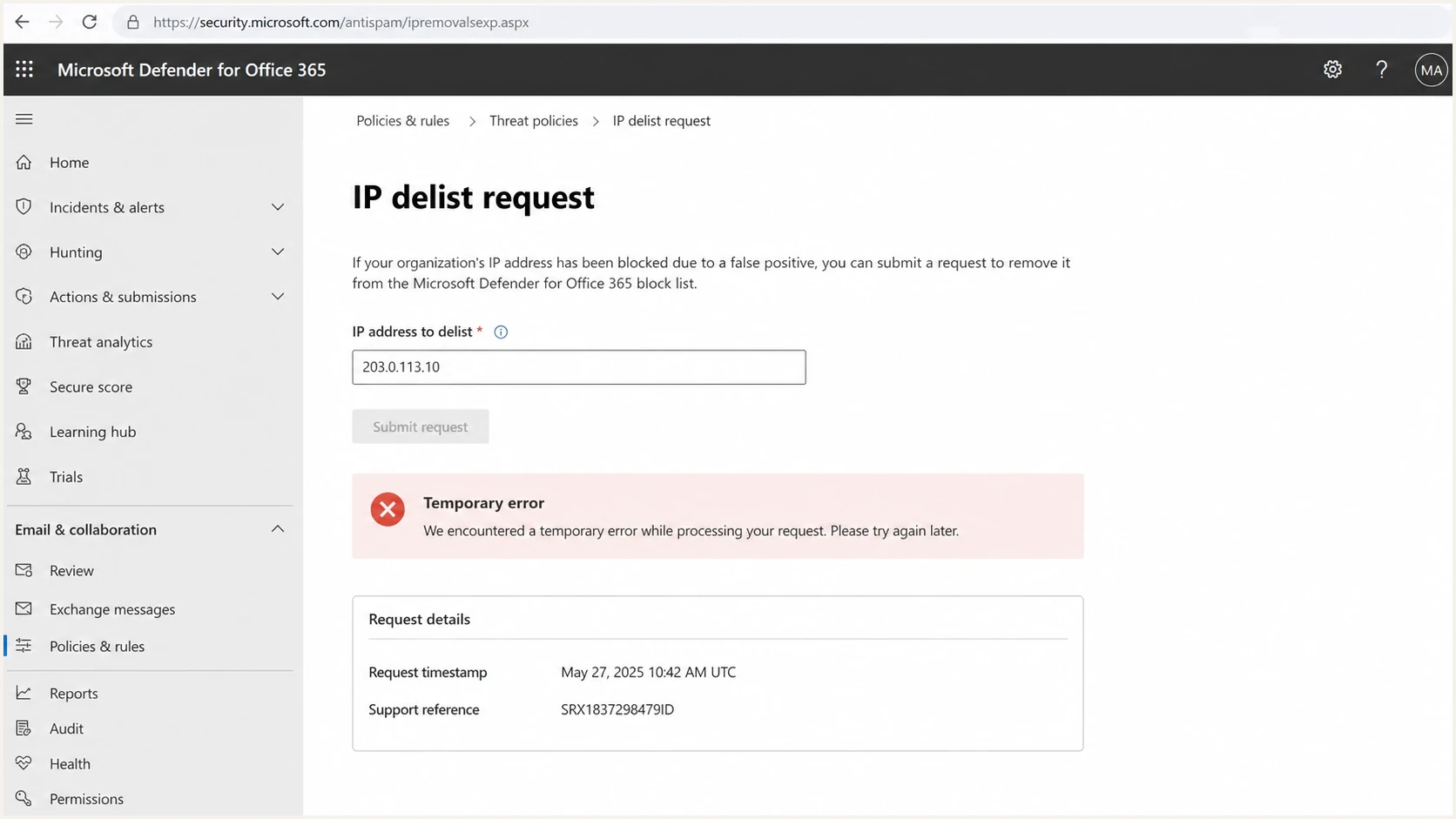Screen dimensions: 1456x819
Task: Click the Permissions key icon
Action: click(x=24, y=798)
